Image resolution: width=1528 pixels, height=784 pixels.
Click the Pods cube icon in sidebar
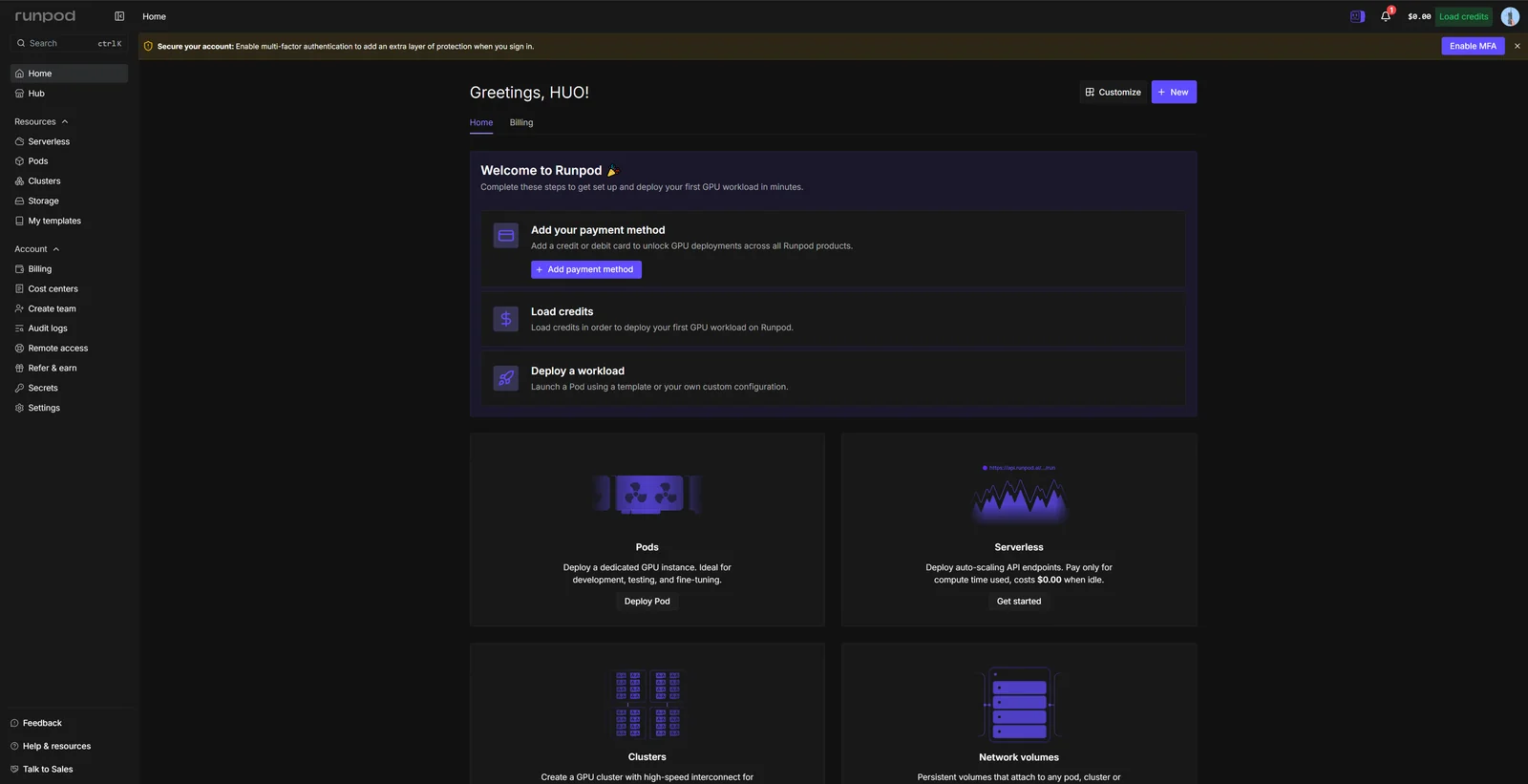pos(19,161)
